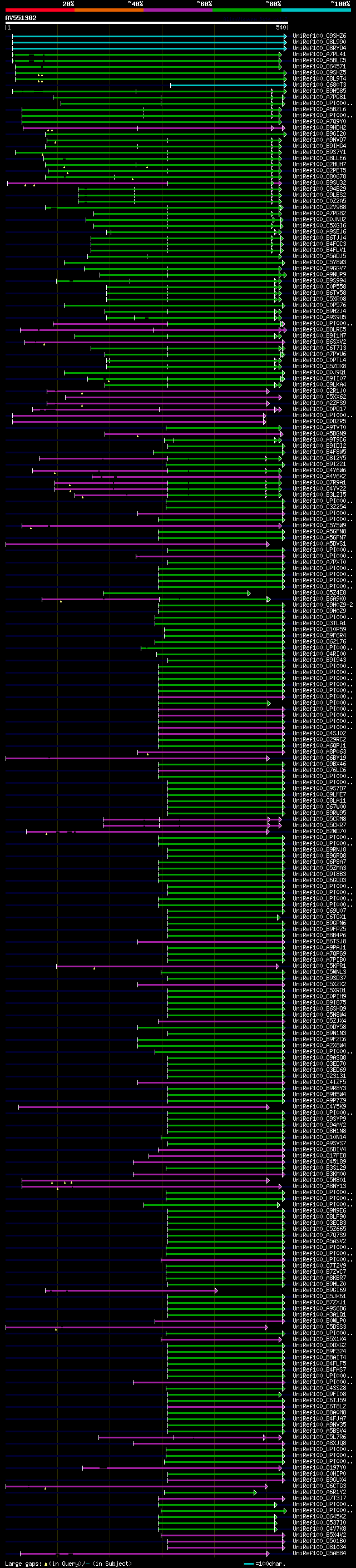Click the red 20% identity legend segment
Screen dimensions: 356x1568
39,11
